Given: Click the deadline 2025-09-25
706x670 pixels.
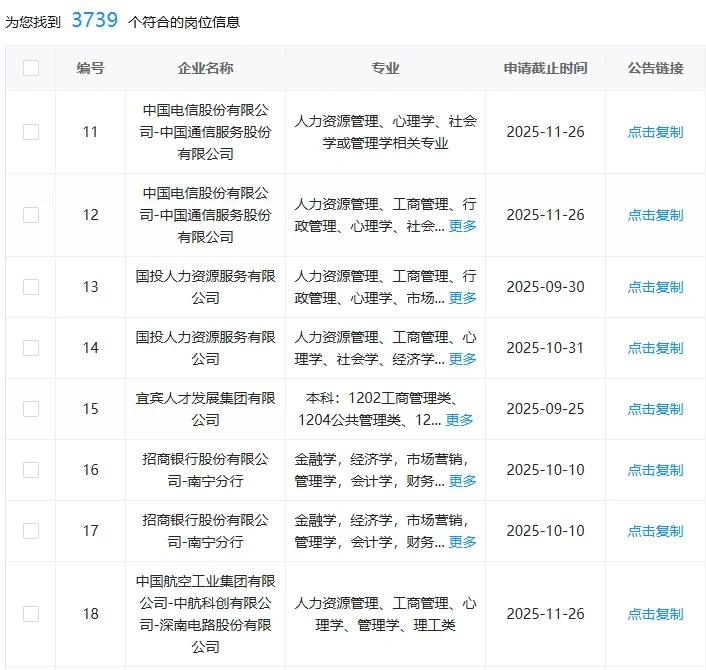Looking at the screenshot, I should coord(545,409).
